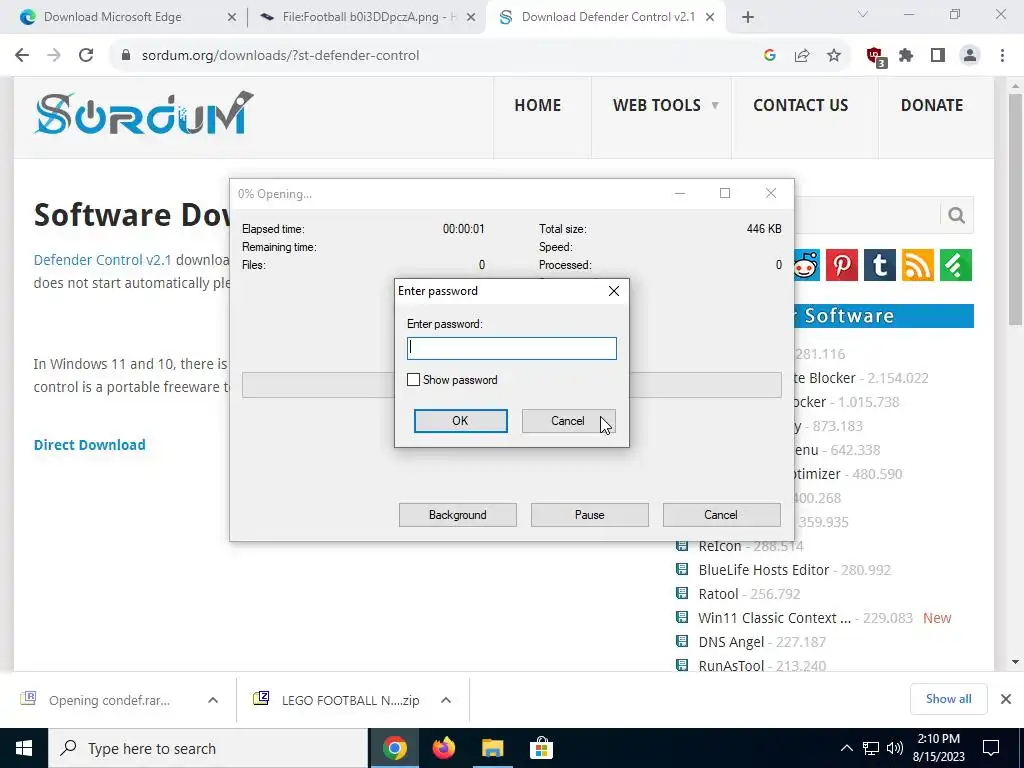Open a new browser tab
This screenshot has height=768, width=1024.
(x=748, y=18)
